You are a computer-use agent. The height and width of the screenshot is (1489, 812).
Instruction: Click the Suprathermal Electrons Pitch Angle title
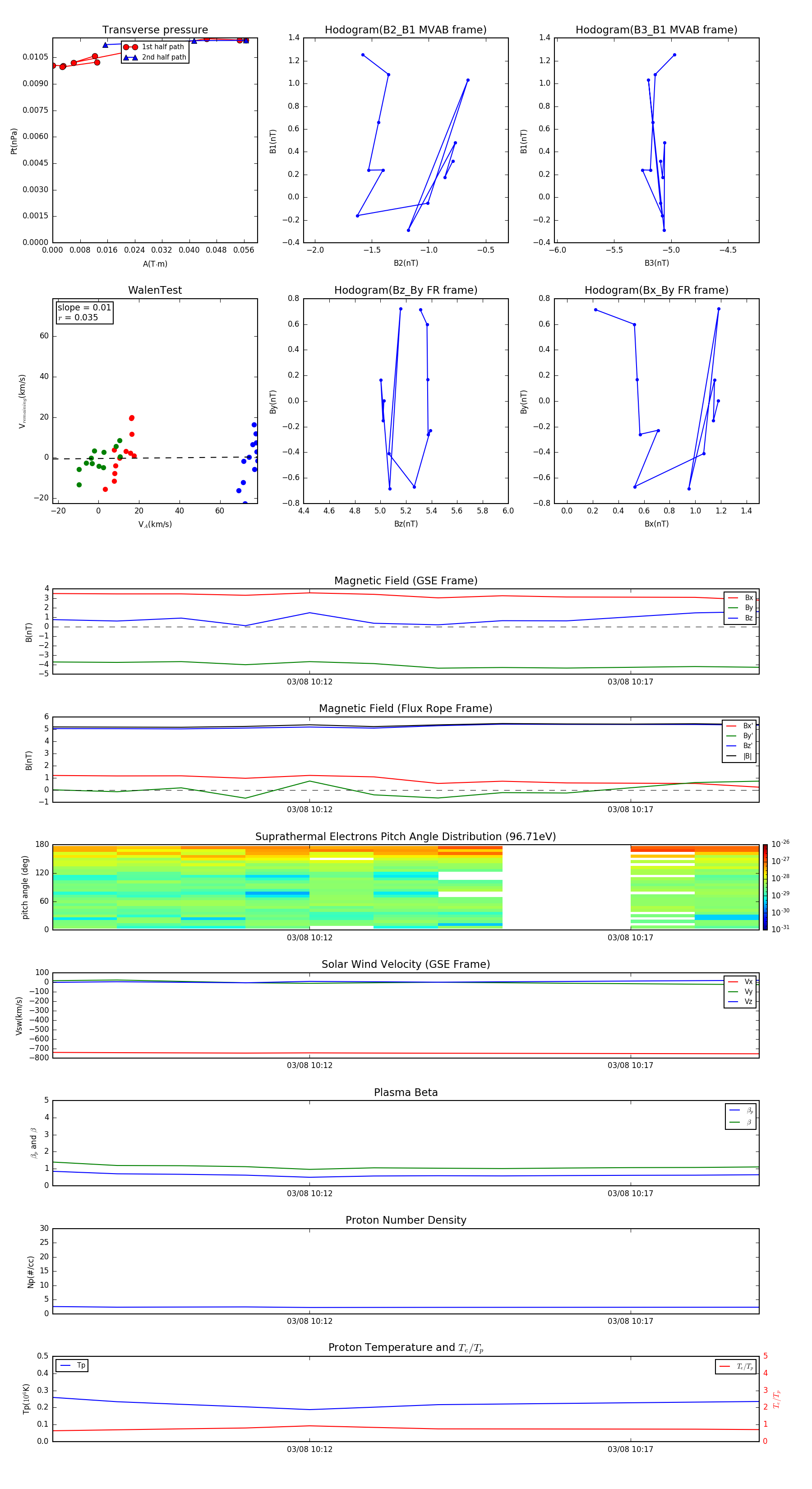pyautogui.click(x=406, y=837)
